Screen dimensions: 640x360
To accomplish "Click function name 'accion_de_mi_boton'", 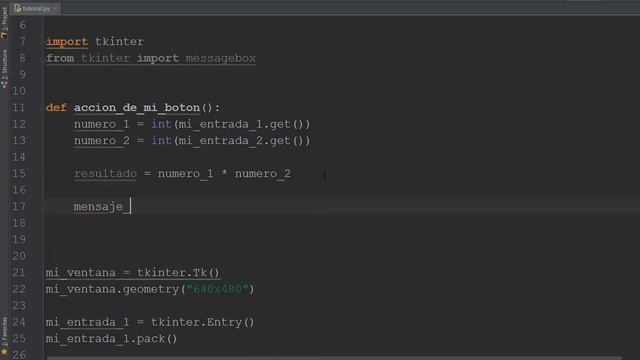I will [137, 108].
